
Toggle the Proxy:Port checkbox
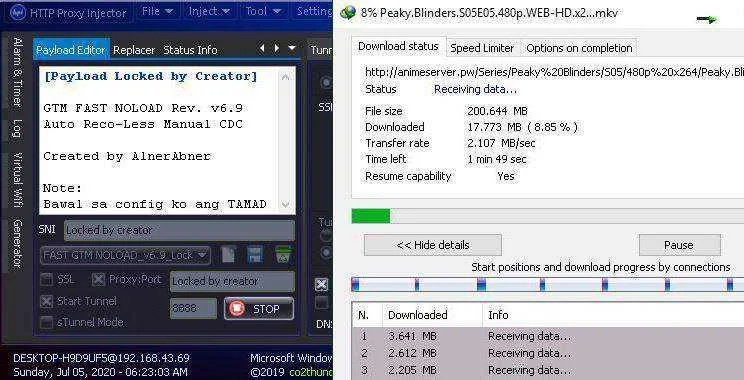coord(98,280)
